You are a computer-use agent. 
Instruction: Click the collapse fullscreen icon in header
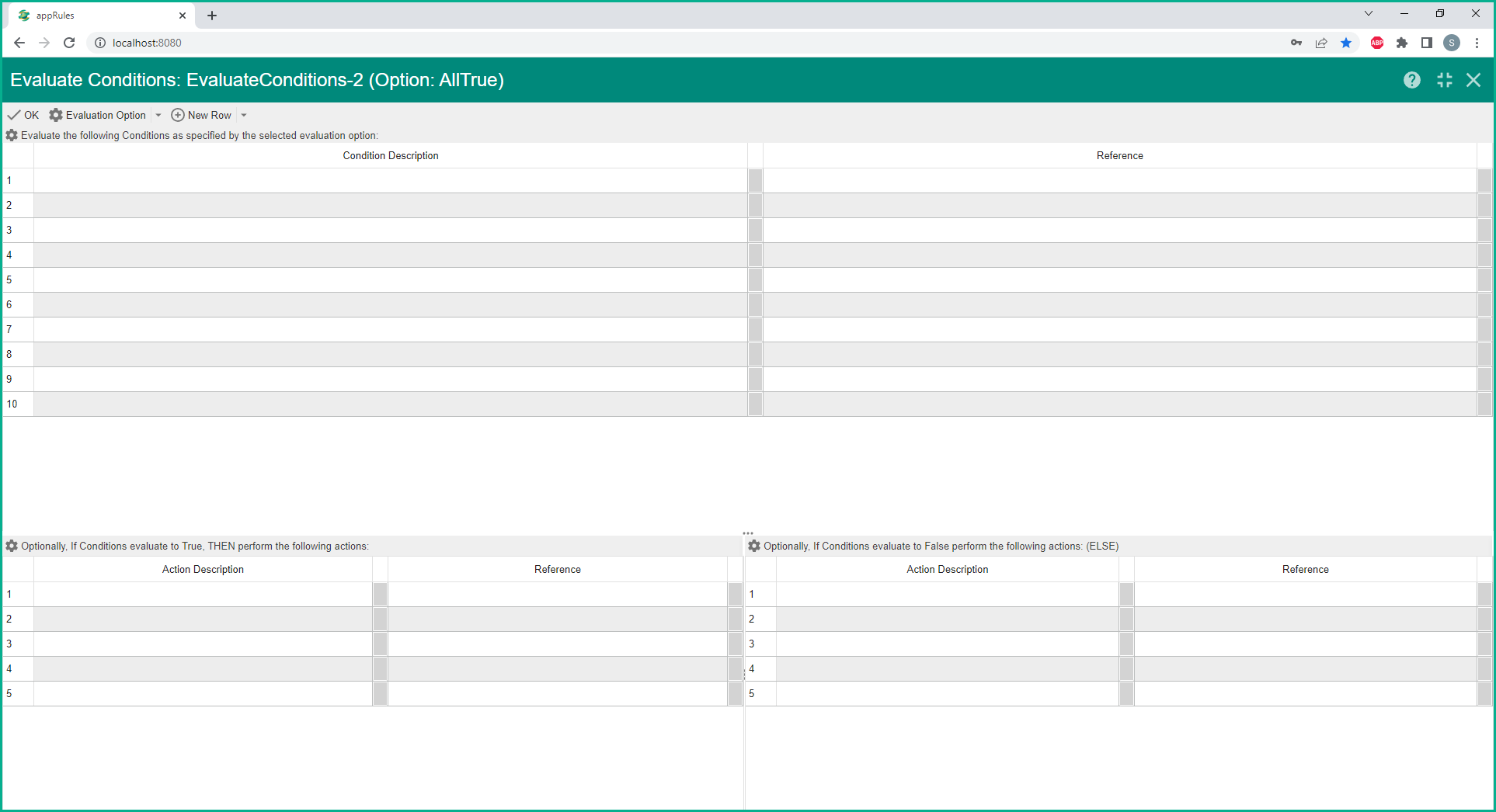click(x=1444, y=80)
